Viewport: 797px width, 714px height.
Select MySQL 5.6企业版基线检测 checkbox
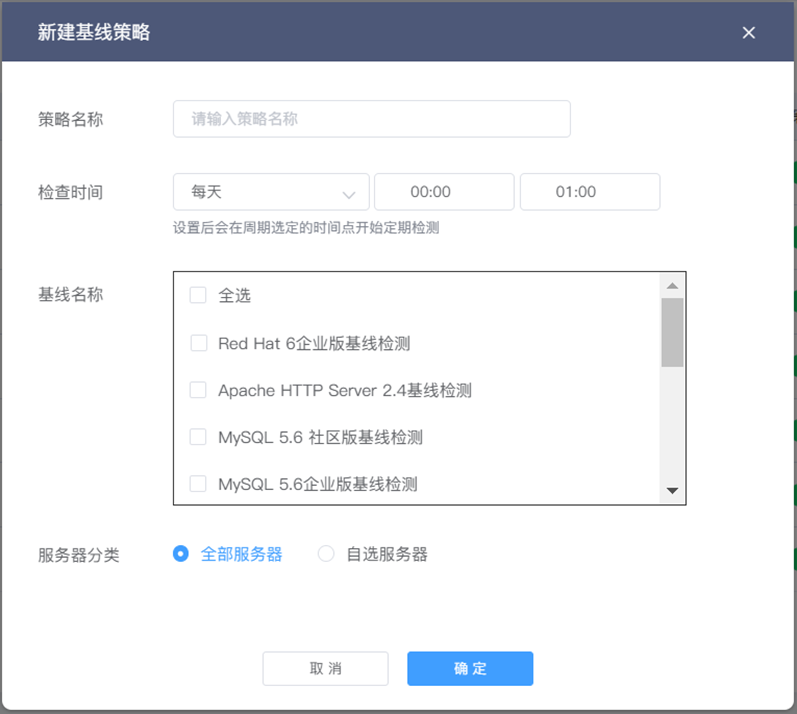pyautogui.click(x=198, y=483)
